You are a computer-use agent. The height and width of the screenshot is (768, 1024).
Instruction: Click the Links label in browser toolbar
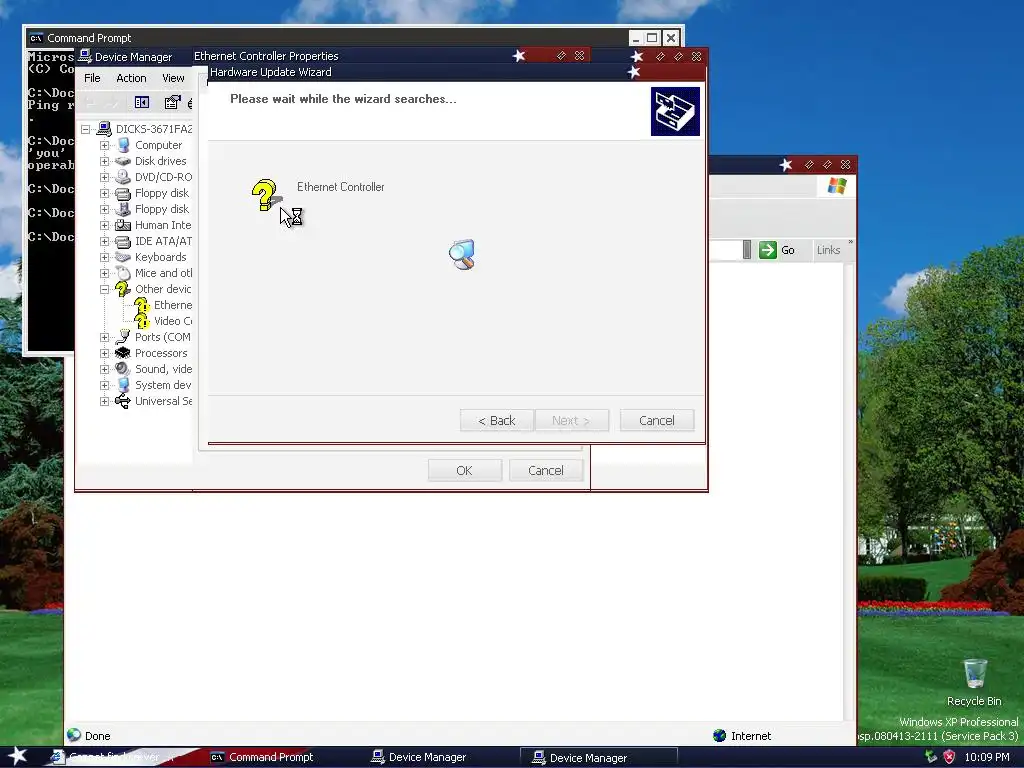(828, 250)
